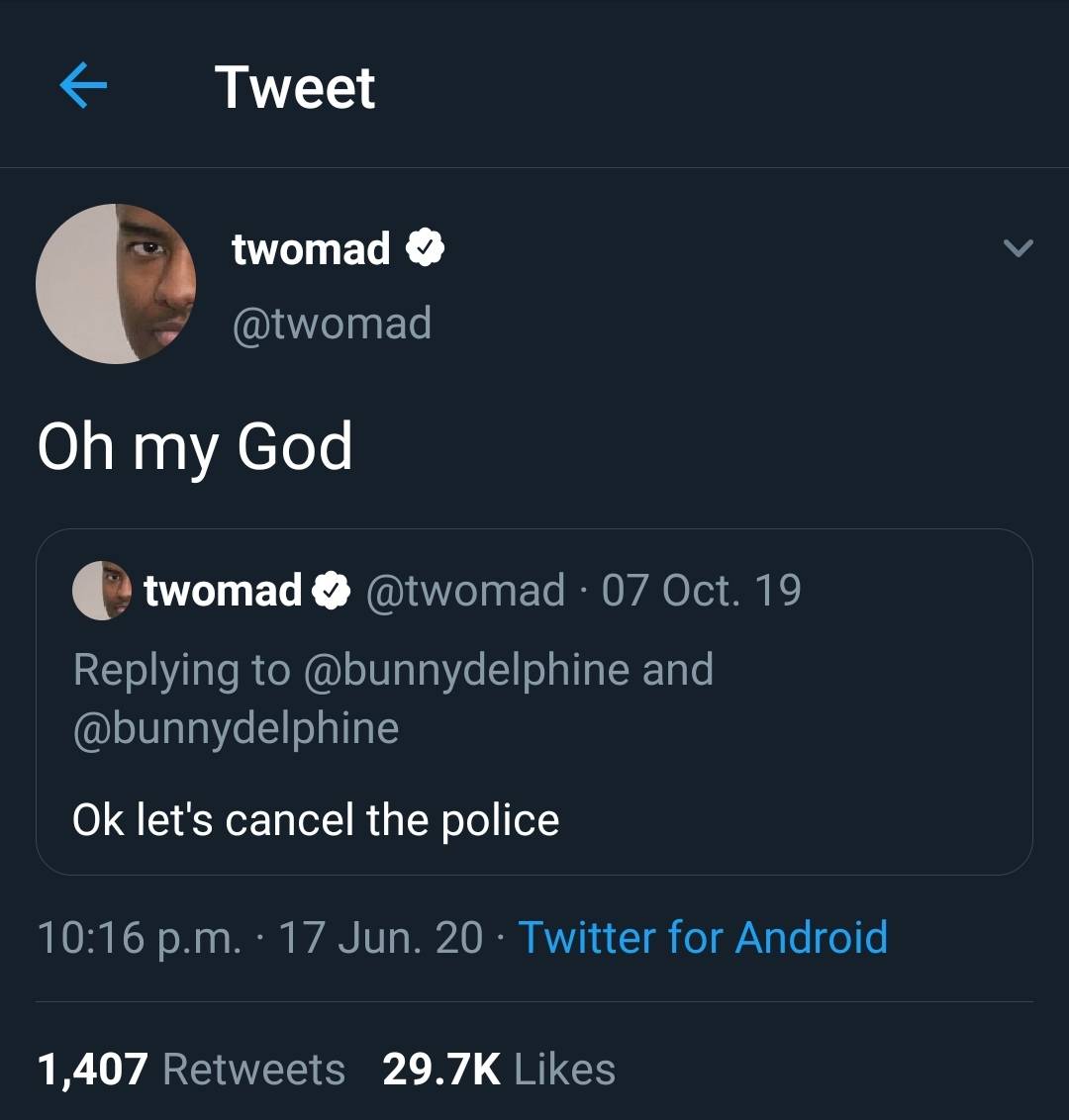Open the quoted tweet author name twomad
Screen dimensions: 1069x1120
[x=223, y=591]
